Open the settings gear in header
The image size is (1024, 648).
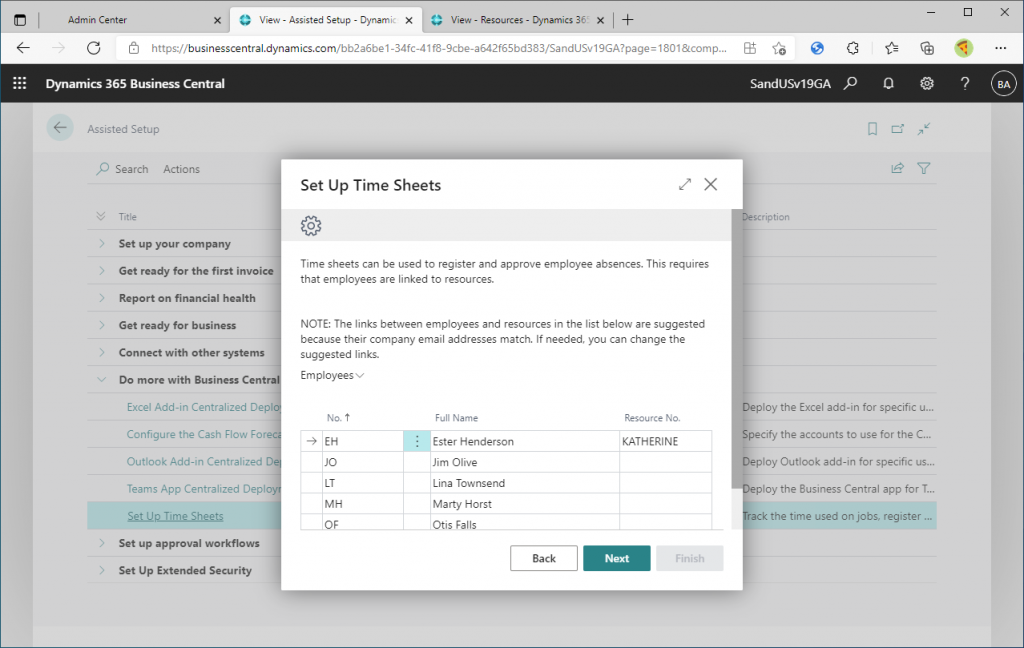tap(927, 84)
